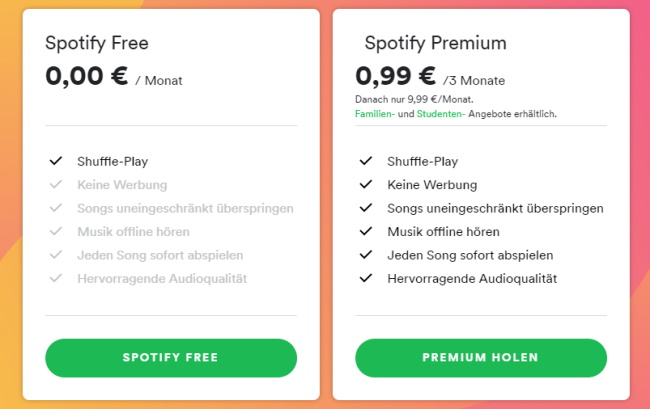This screenshot has width=650, height=409.
Task: Click Danach nur 9,99 €/Monat text
Action: tap(414, 99)
